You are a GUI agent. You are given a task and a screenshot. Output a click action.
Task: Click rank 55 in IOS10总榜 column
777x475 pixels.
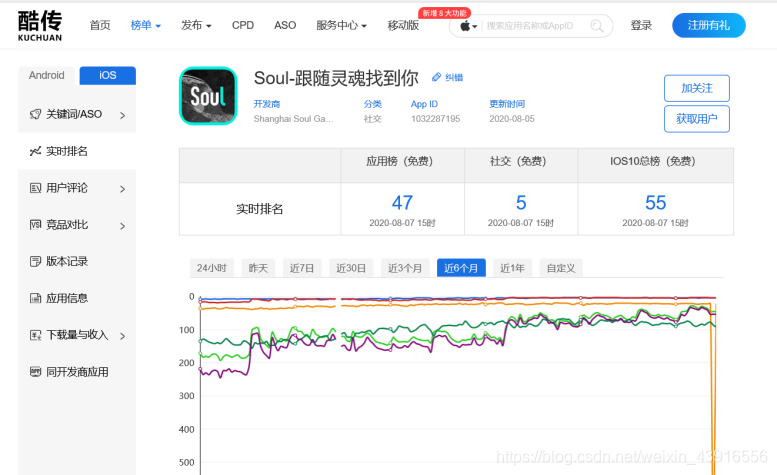(x=655, y=203)
